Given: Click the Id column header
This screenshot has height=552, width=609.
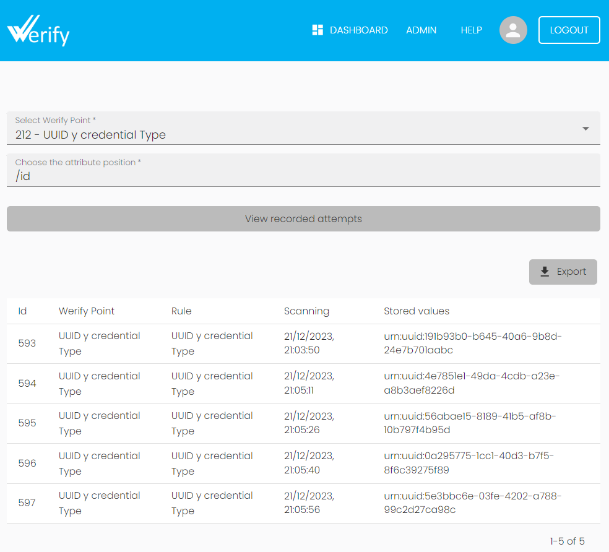Looking at the screenshot, I should point(22,311).
